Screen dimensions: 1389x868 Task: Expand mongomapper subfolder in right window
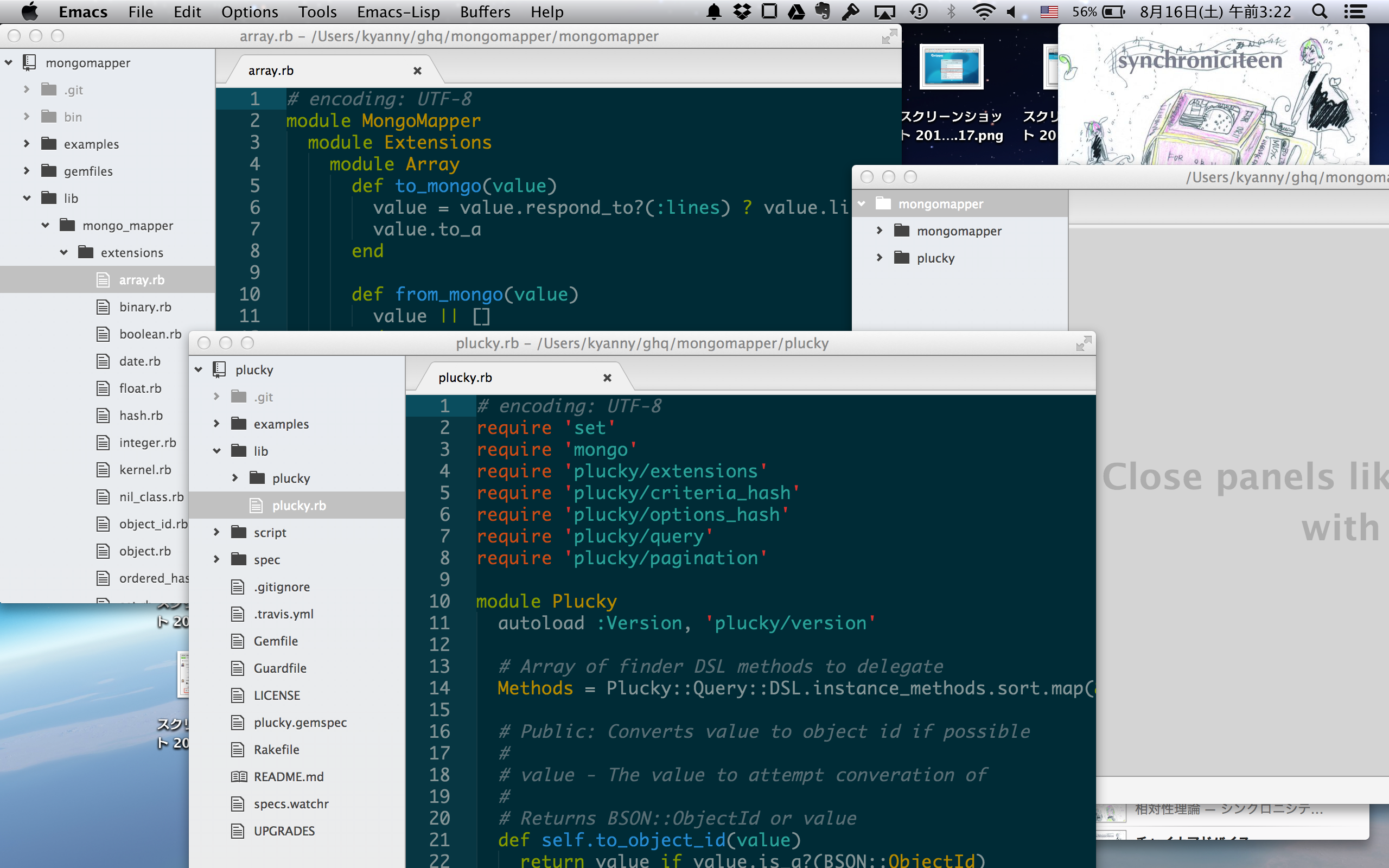[x=880, y=231]
